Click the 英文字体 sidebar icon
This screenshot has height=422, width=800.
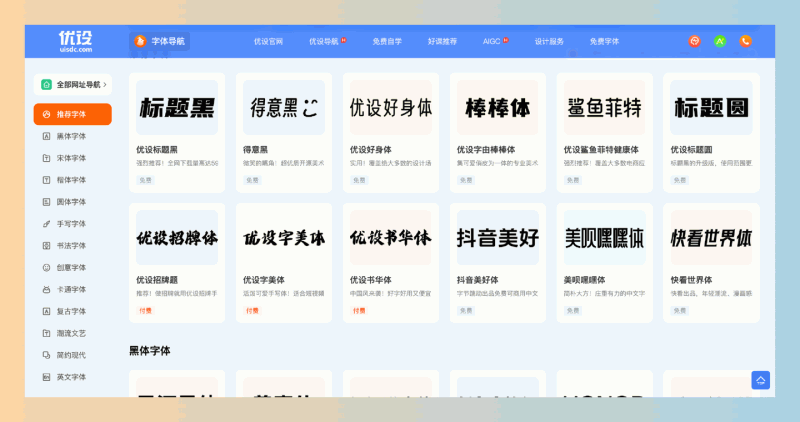(x=46, y=377)
